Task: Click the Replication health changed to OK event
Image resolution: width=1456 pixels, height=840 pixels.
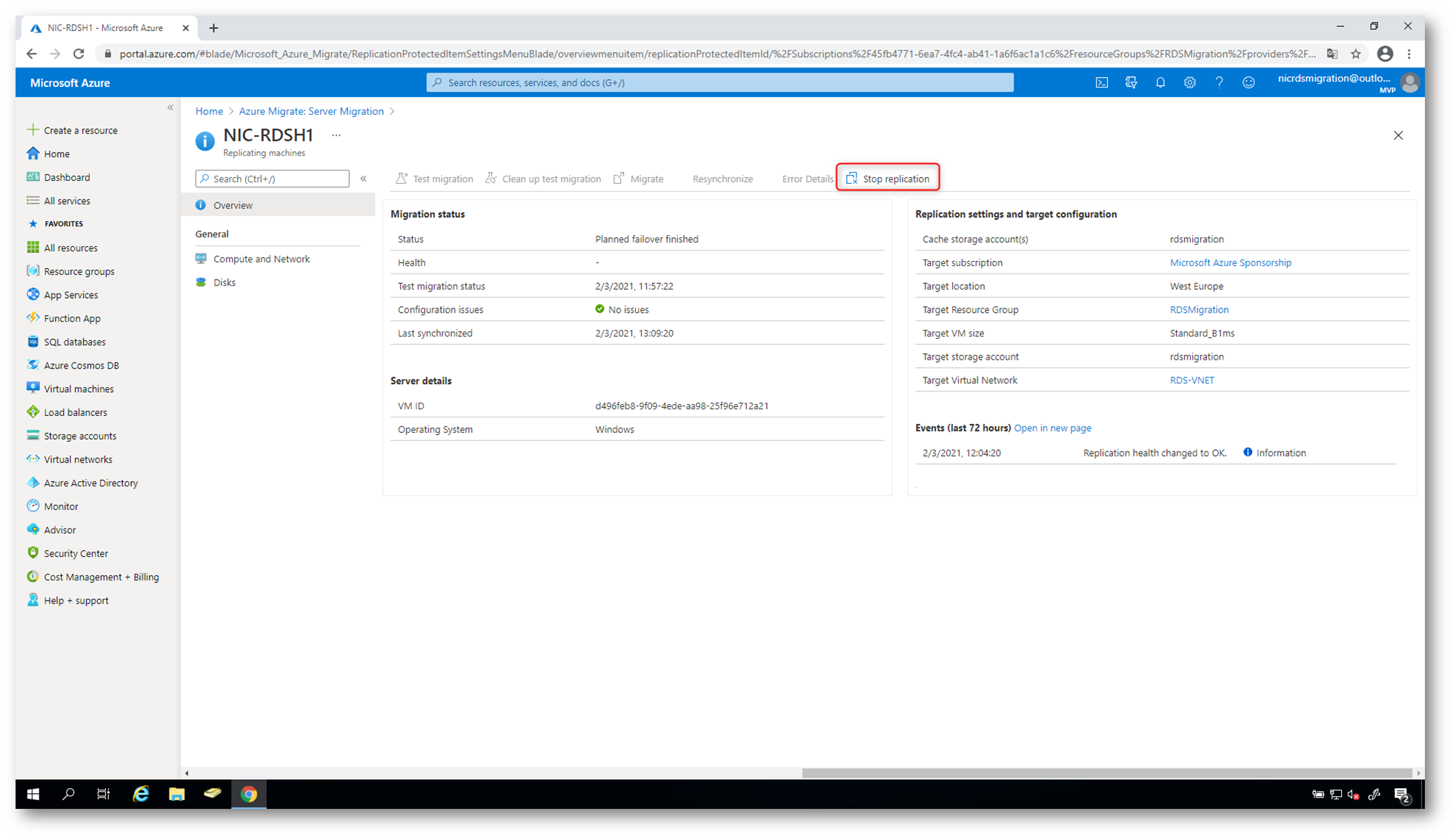Action: (x=1154, y=453)
